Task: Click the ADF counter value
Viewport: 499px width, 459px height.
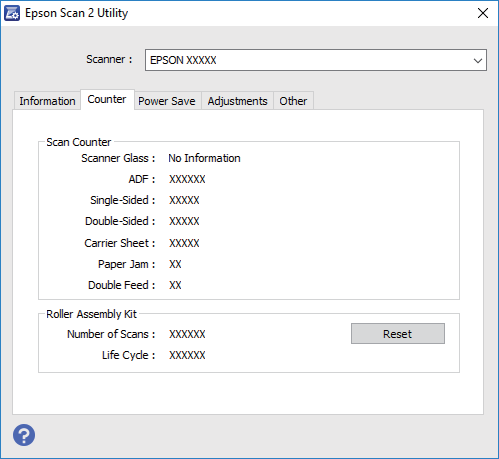Action: [187, 179]
